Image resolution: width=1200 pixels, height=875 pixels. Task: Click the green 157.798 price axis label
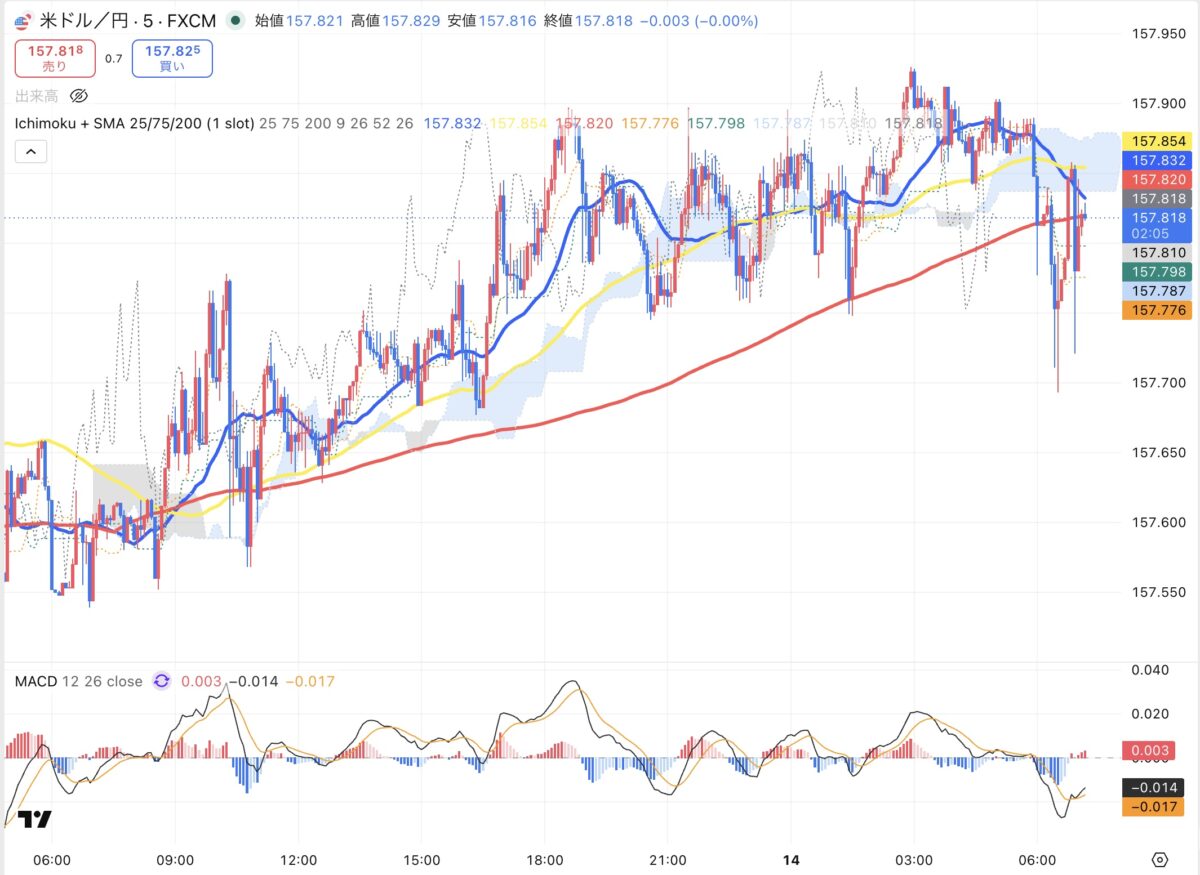click(1157, 272)
